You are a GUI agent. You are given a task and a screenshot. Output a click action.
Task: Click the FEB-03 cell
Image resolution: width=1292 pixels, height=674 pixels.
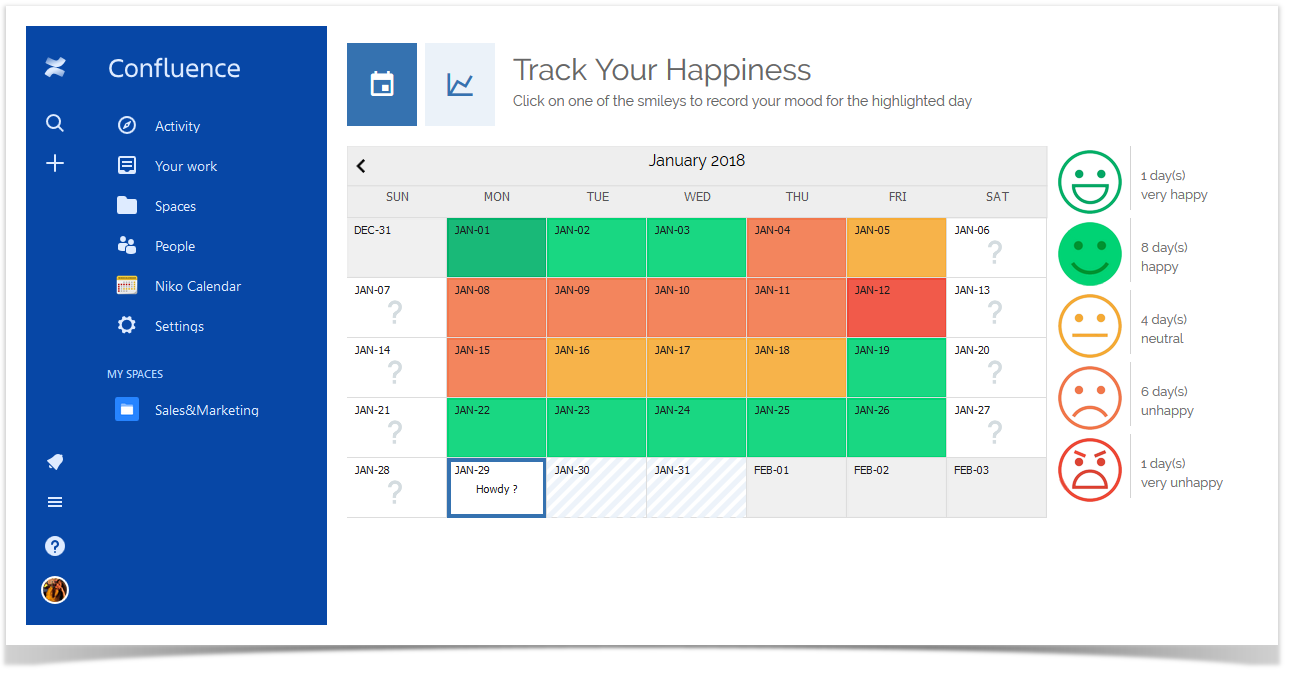997,488
